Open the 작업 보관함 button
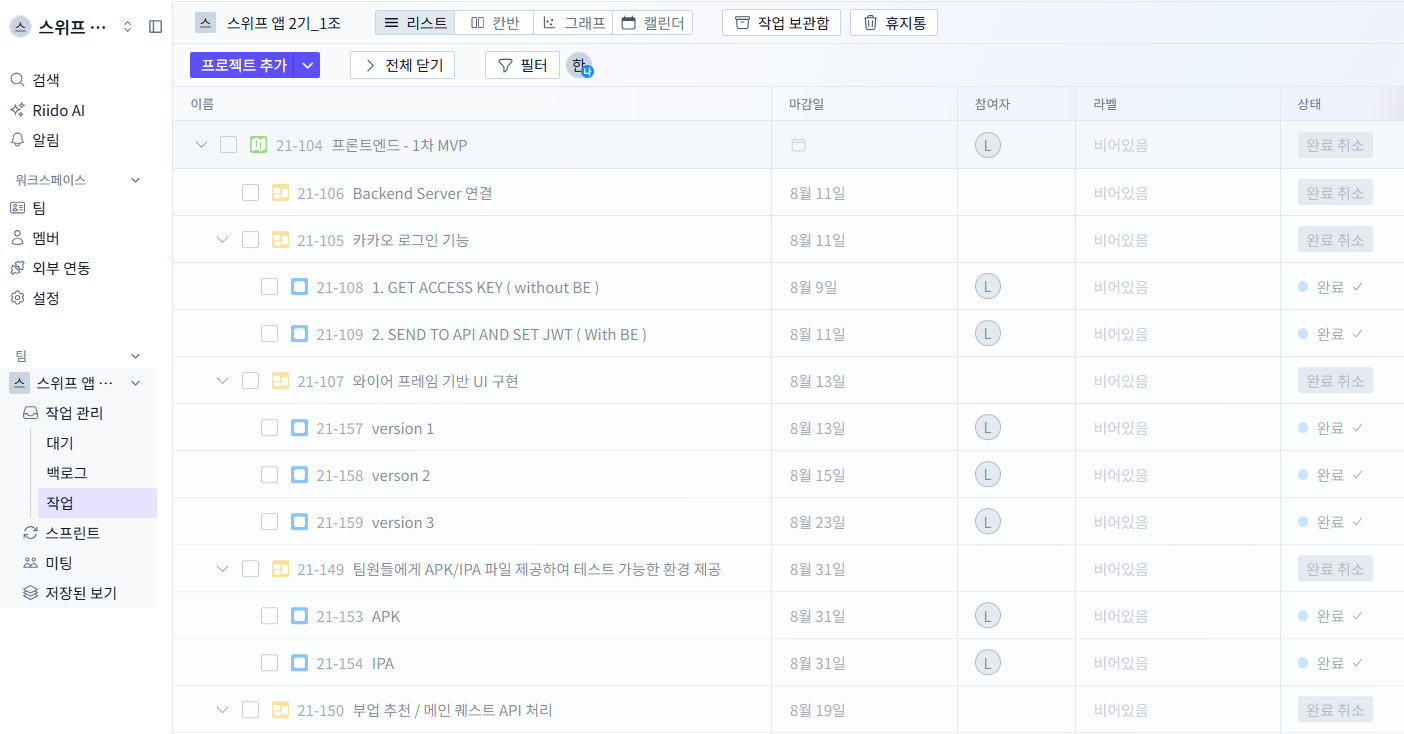Screen dimensions: 1404x734 click(x=781, y=23)
